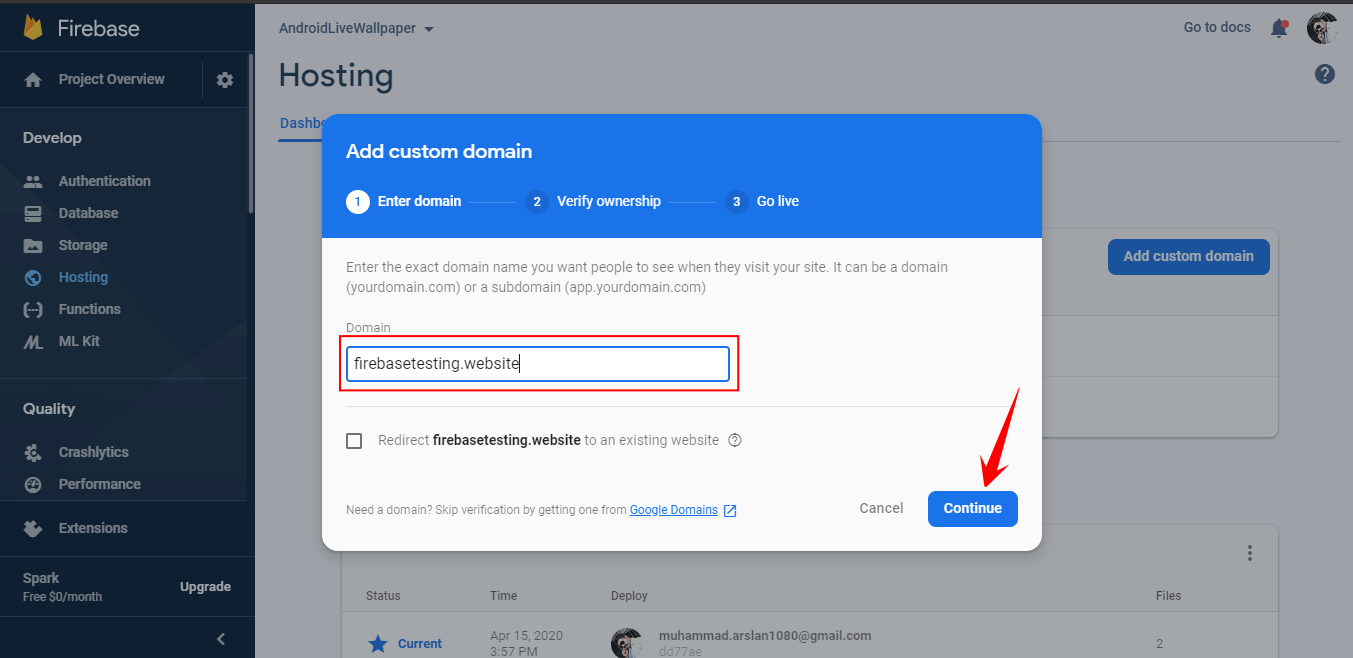Select Hosting in the sidebar
1353x658 pixels.
(x=83, y=278)
